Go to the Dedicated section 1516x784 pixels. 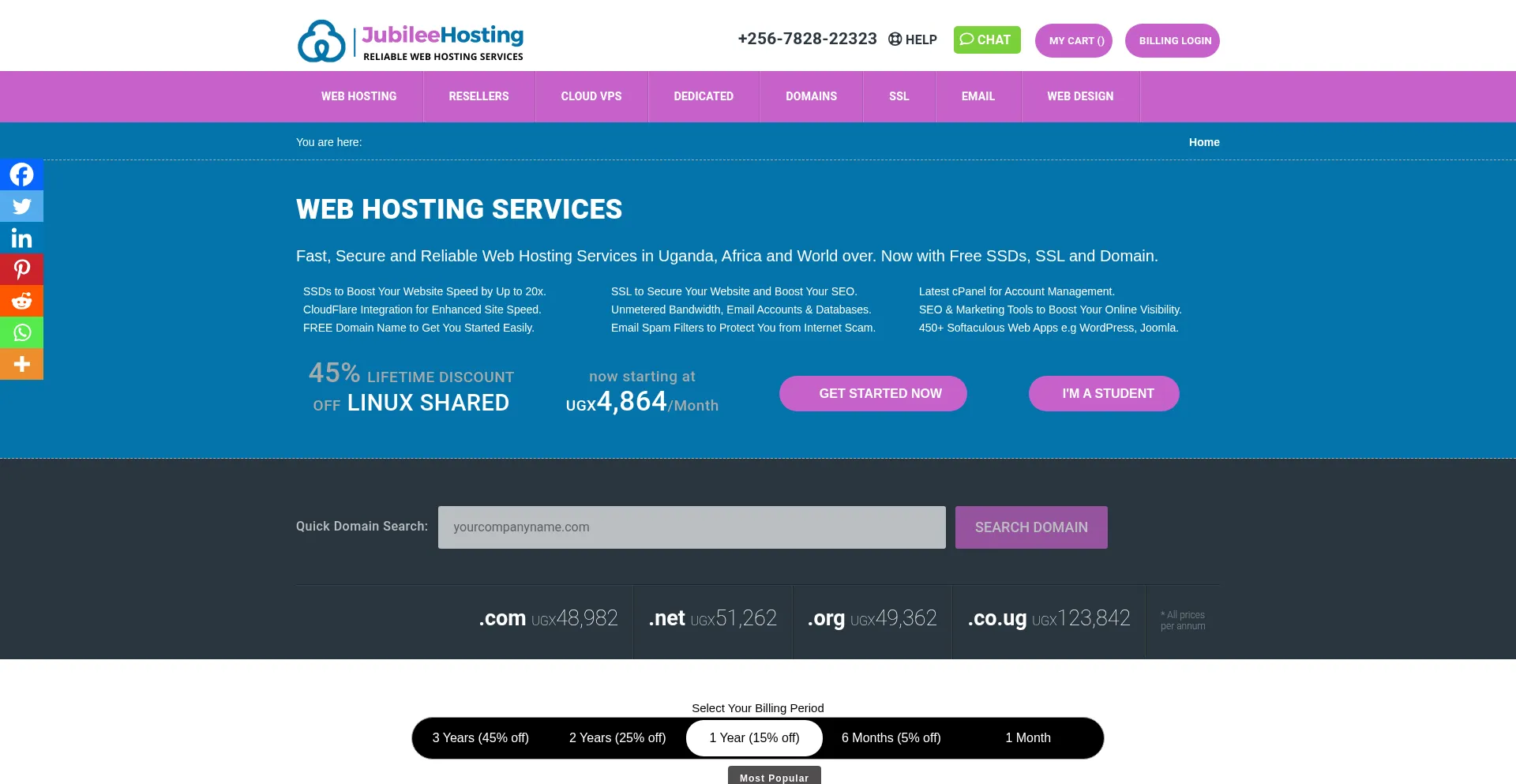tap(704, 96)
